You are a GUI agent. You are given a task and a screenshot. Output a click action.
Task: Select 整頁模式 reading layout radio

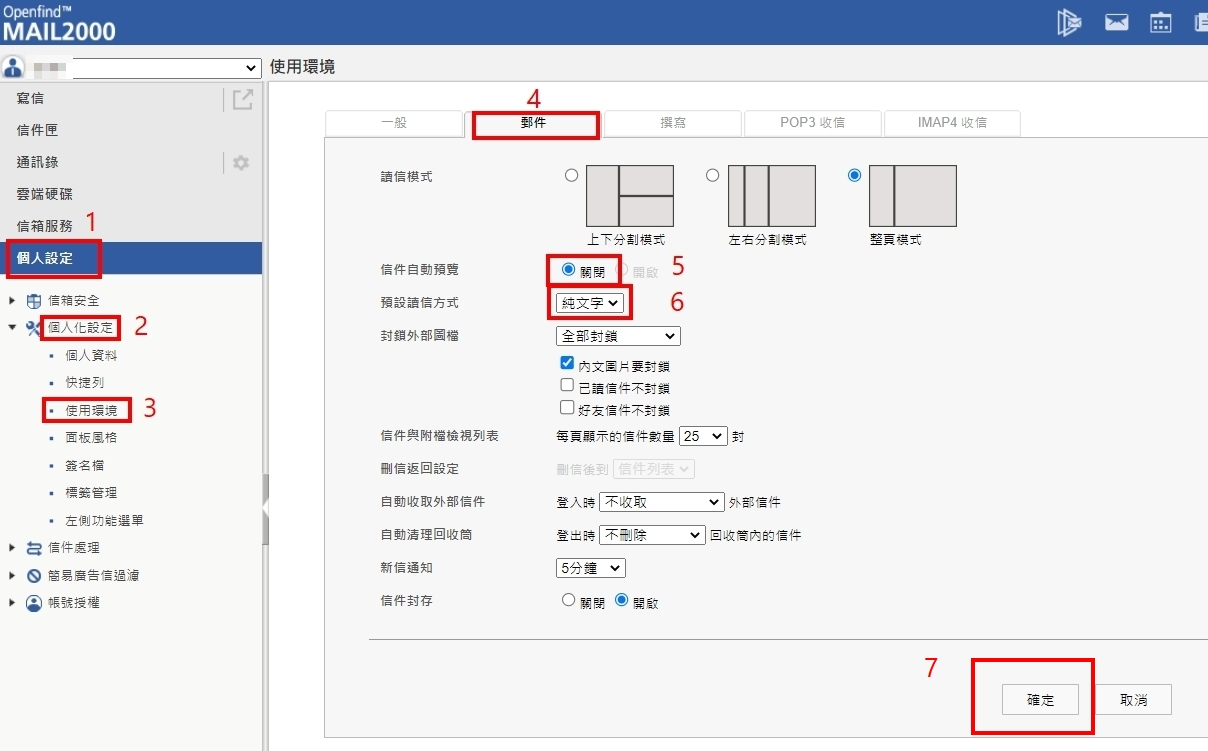[x=854, y=175]
